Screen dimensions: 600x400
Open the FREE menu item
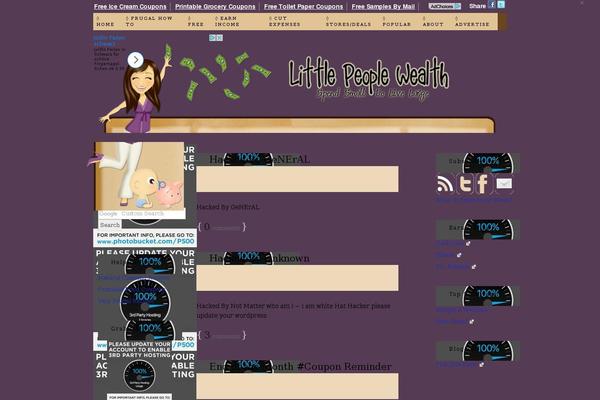pos(196,21)
